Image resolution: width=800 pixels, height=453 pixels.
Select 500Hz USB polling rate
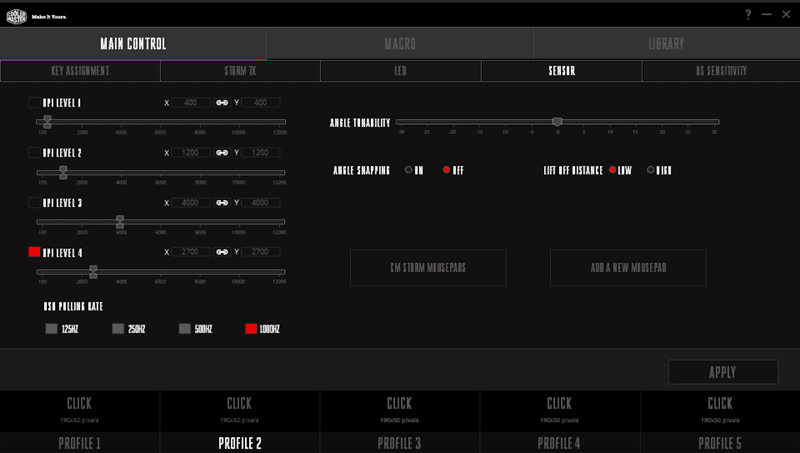pos(185,328)
